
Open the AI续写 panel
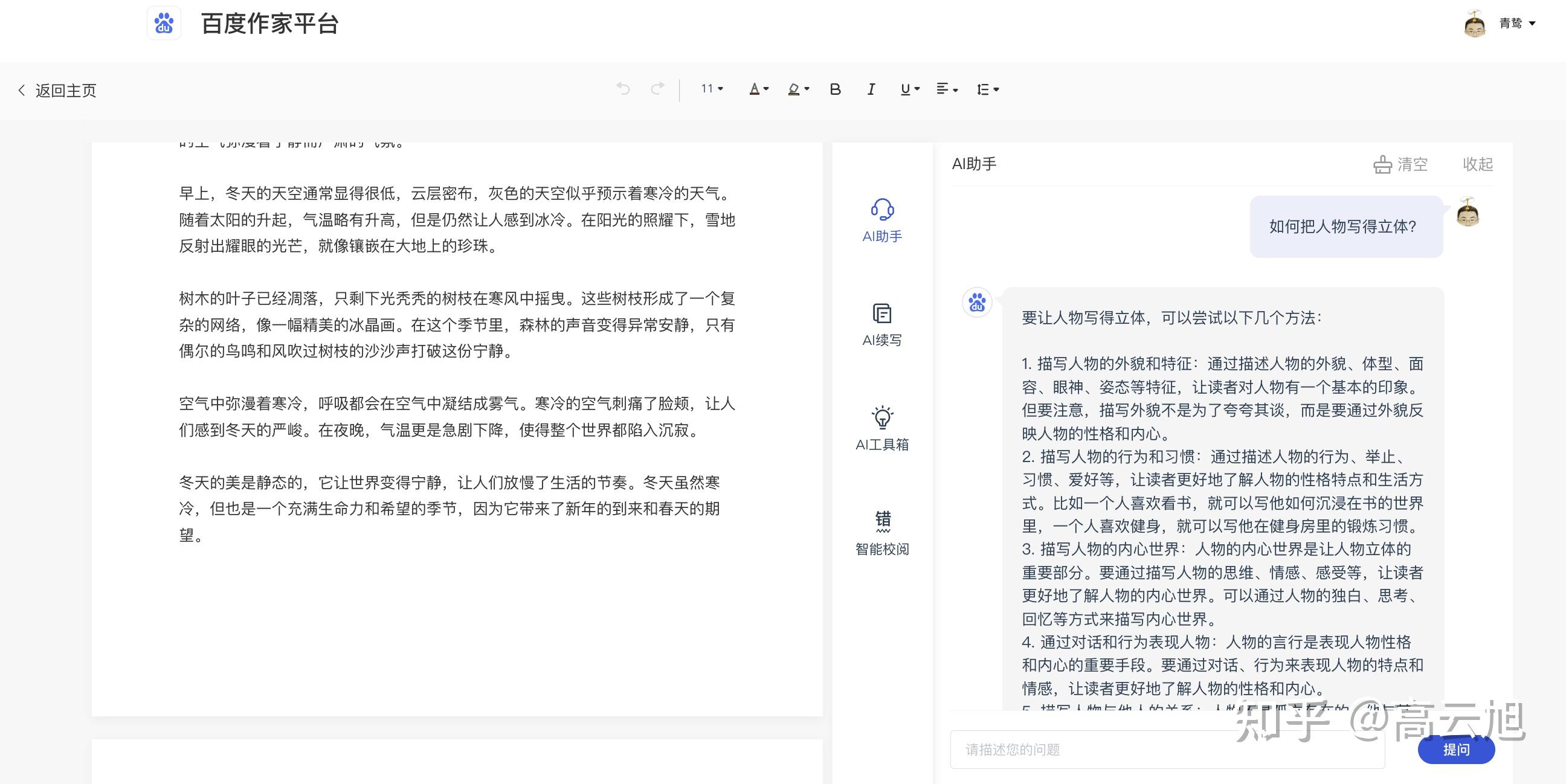pos(882,324)
